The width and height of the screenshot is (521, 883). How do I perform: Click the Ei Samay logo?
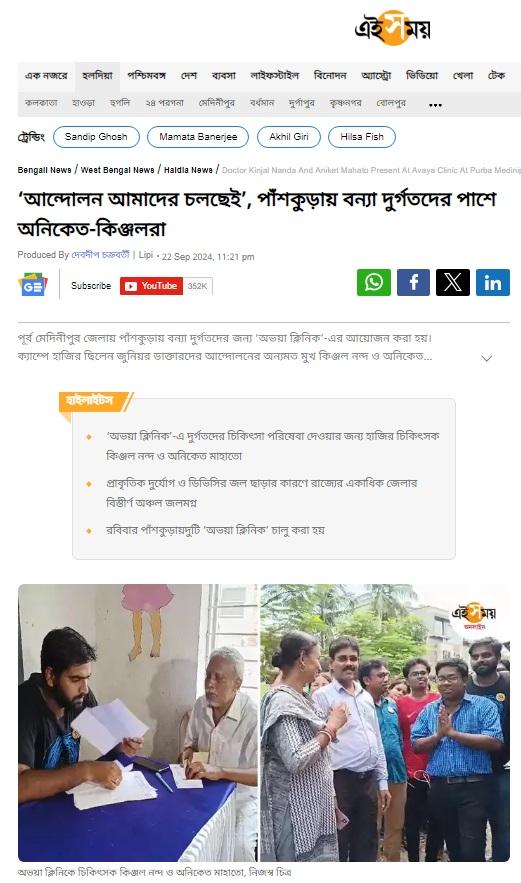tap(393, 28)
